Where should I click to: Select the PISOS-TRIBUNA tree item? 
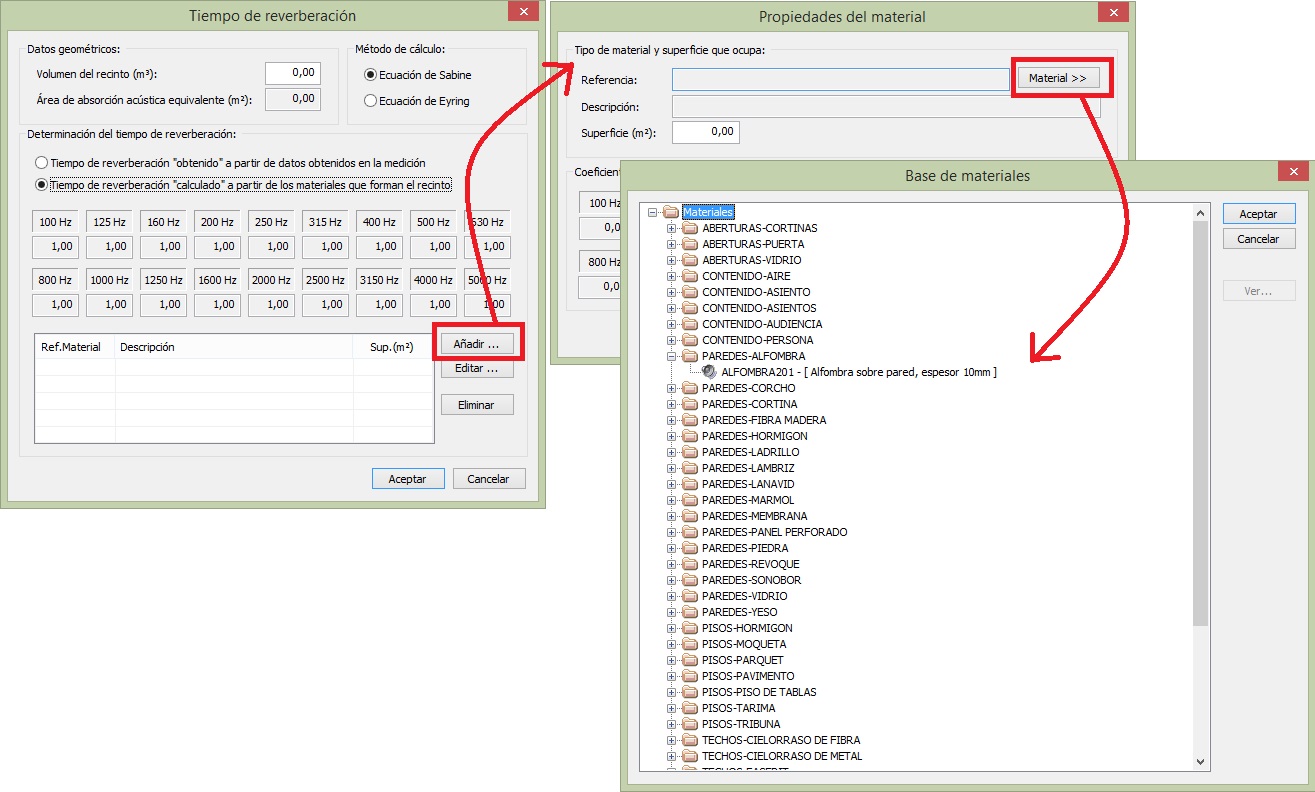(741, 724)
